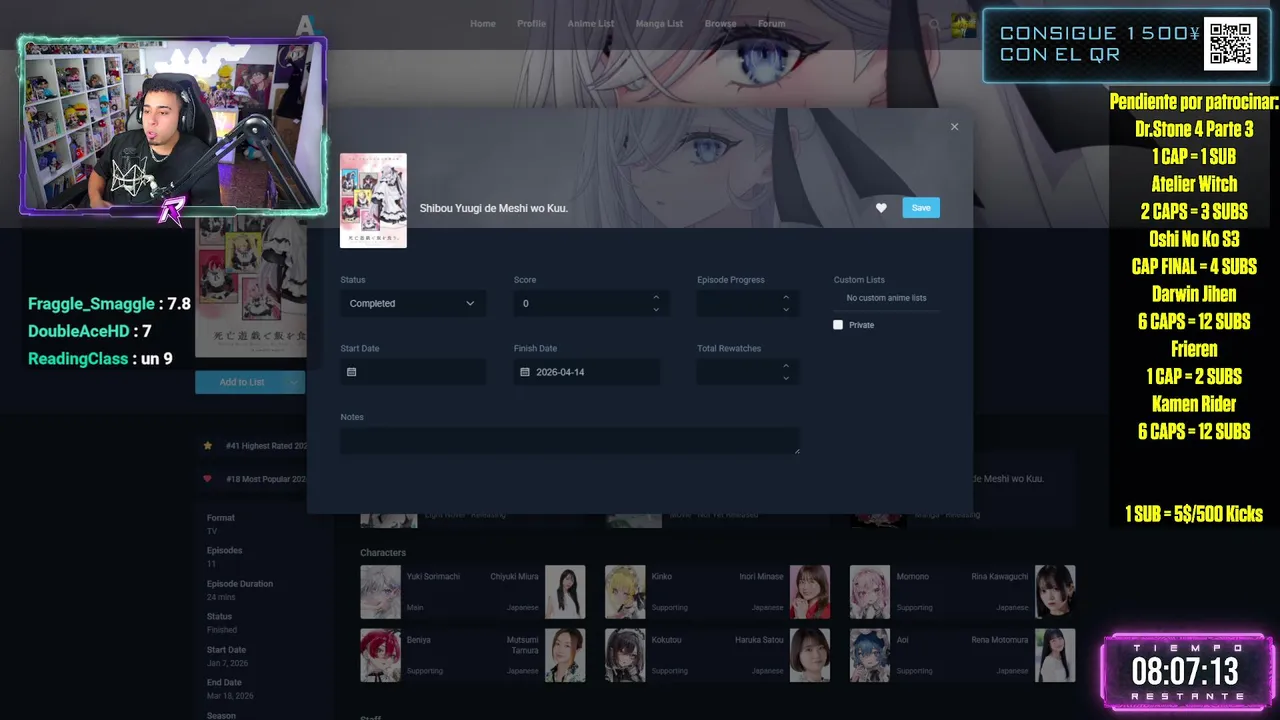The height and width of the screenshot is (720, 1280).
Task: Click the '#18 Most Popular' ranking text
Action: click(266, 479)
